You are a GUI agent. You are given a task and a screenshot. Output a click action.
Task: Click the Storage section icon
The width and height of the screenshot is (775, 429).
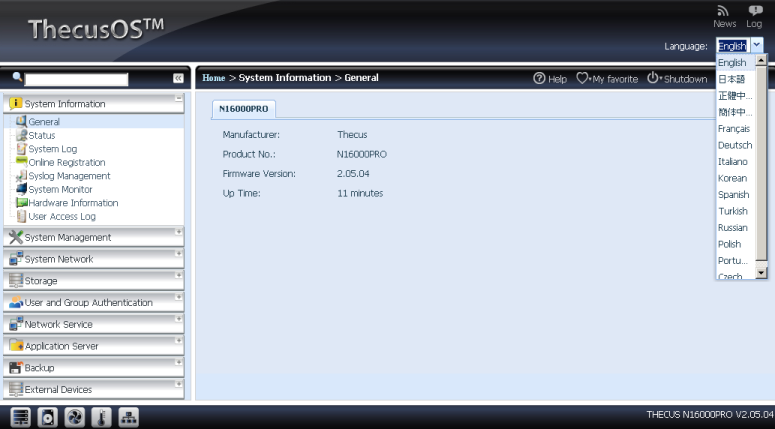(x=16, y=280)
